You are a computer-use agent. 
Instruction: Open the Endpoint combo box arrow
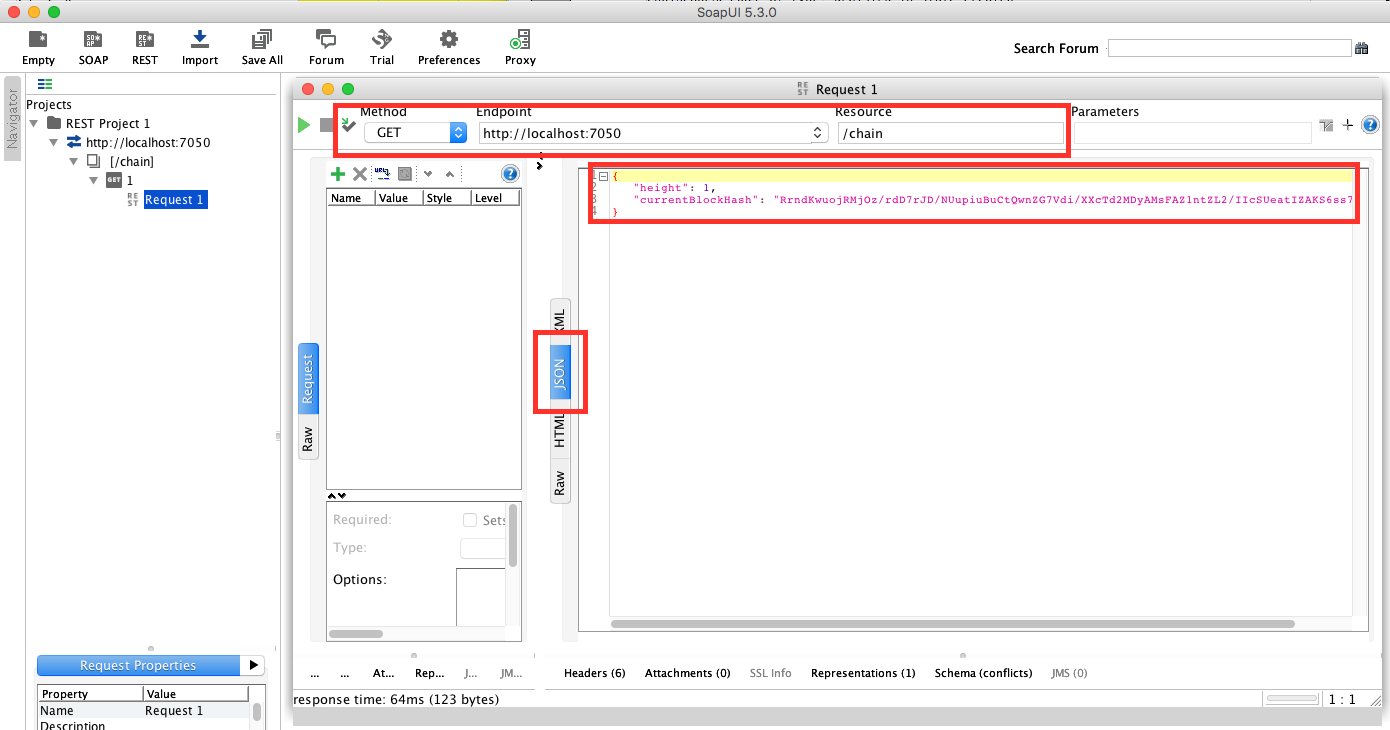(x=817, y=132)
